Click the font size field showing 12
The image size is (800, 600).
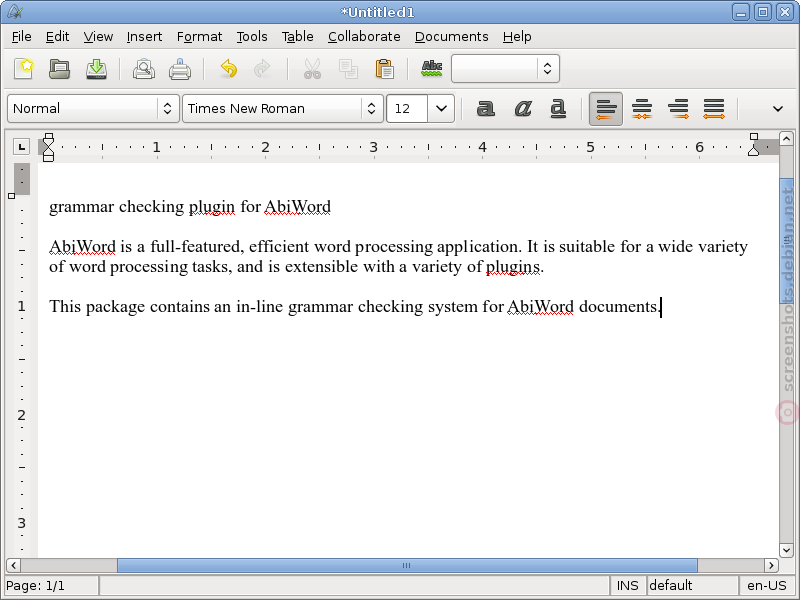click(407, 108)
